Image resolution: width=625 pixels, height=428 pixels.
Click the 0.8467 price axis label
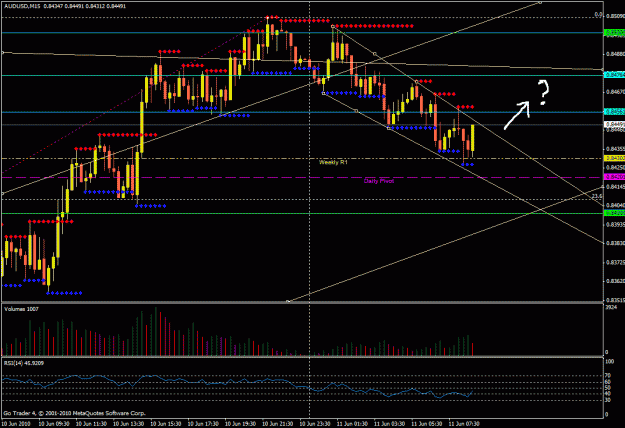[x=615, y=92]
